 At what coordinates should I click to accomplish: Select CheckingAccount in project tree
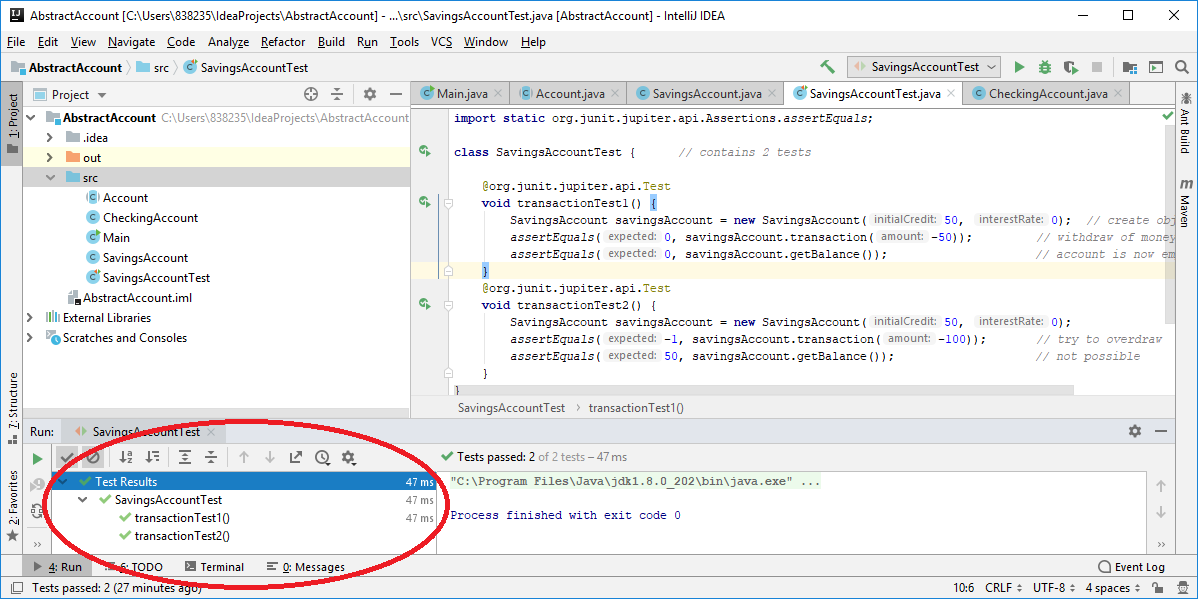click(x=150, y=218)
